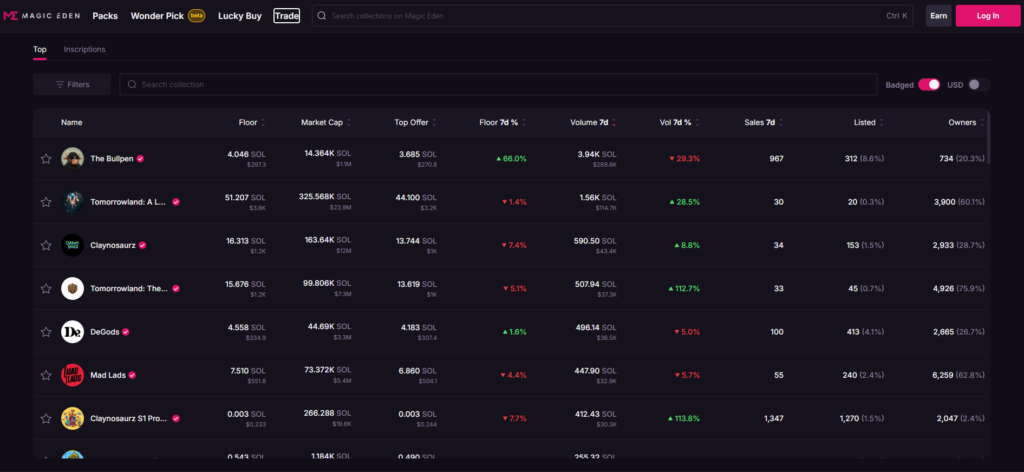Click The Bullpen floor 4.046 SOL
The image size is (1024, 472).
tap(246, 154)
